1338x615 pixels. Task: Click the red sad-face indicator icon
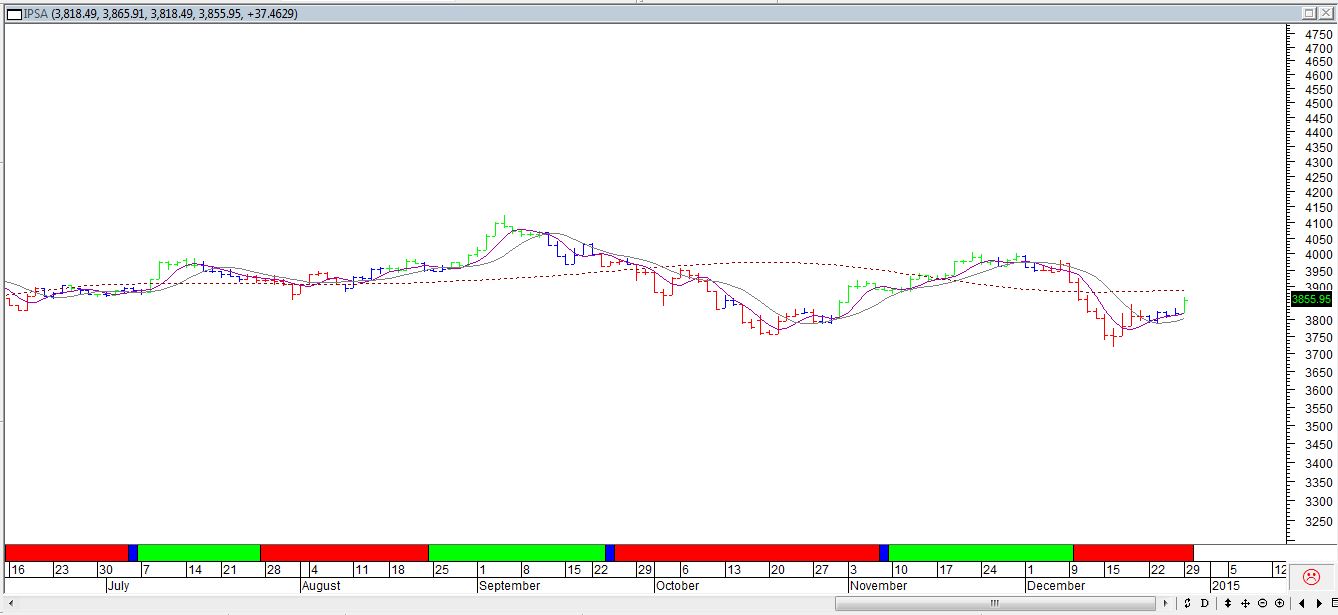[1311, 577]
